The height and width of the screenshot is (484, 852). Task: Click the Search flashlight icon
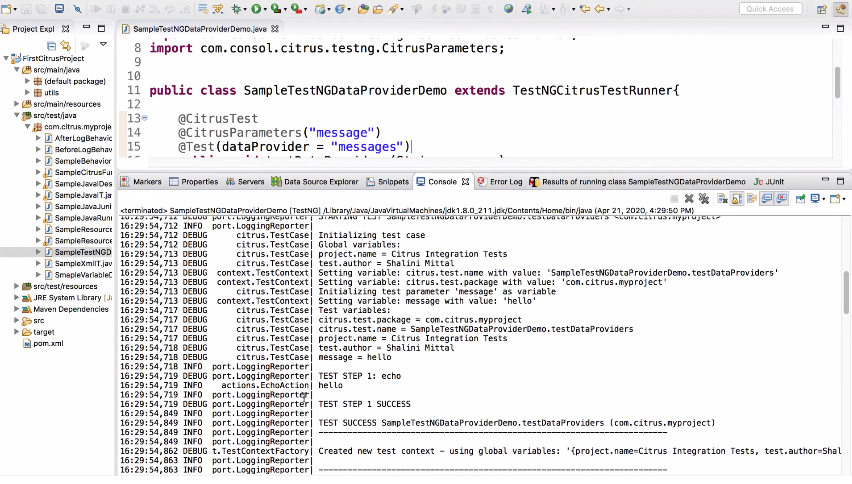[x=393, y=9]
